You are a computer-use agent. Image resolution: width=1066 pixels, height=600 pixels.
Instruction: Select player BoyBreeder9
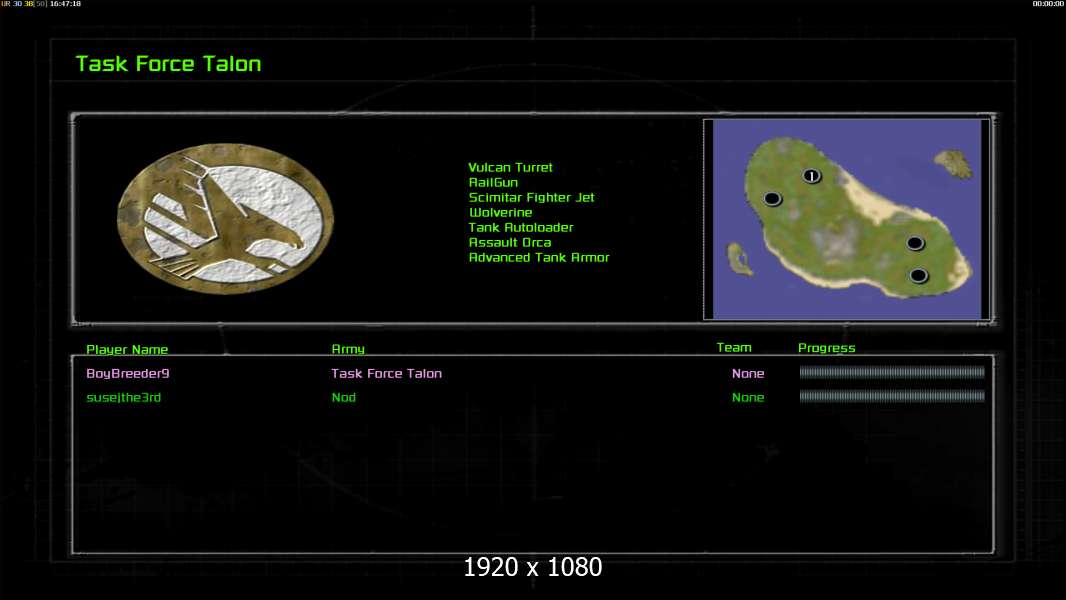(128, 373)
